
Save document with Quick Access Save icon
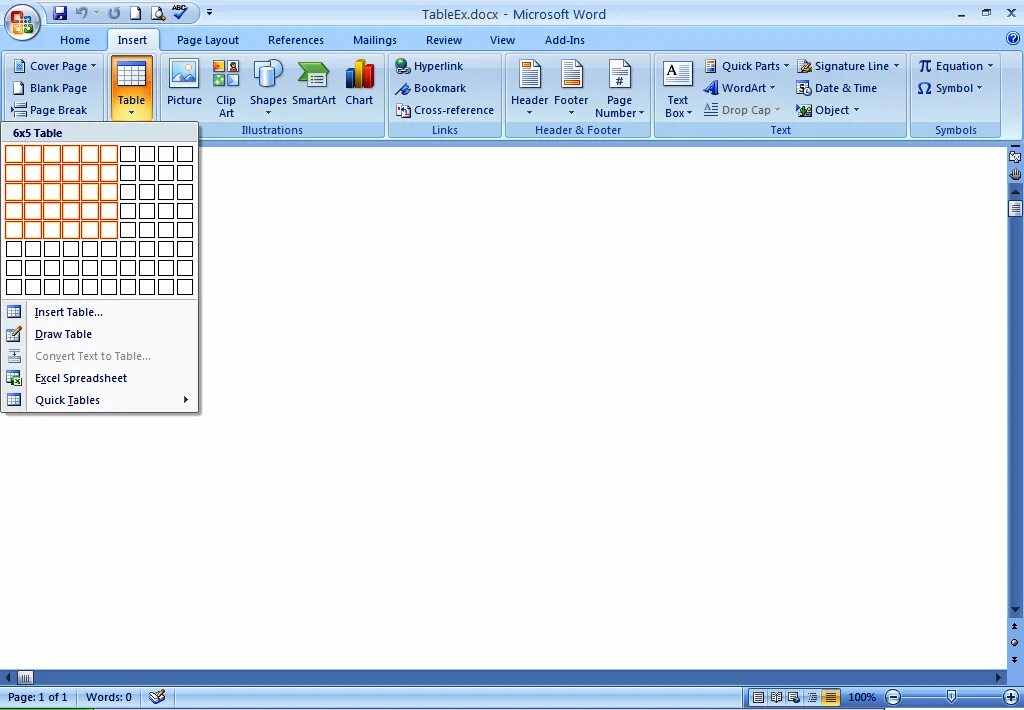(x=59, y=12)
